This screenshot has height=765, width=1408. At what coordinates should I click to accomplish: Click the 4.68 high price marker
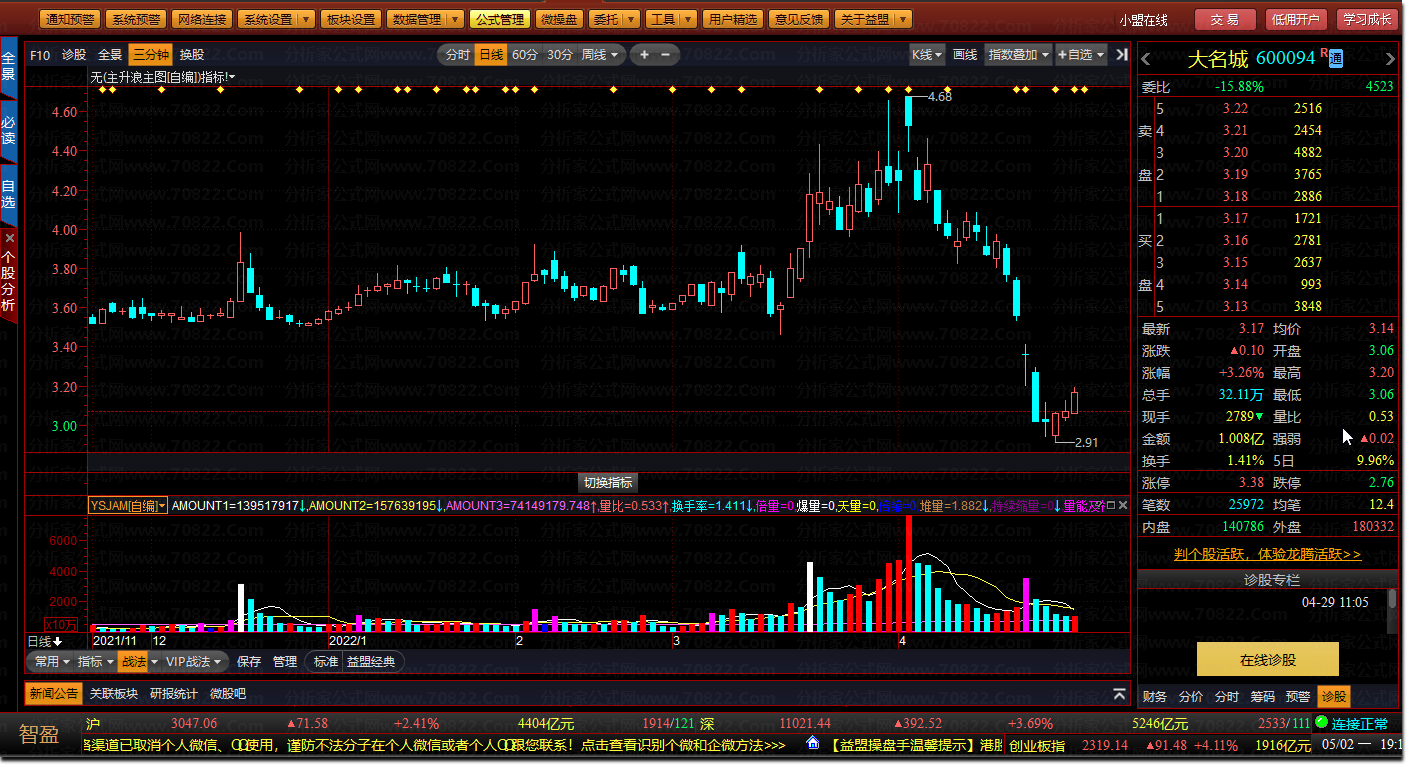tap(940, 97)
